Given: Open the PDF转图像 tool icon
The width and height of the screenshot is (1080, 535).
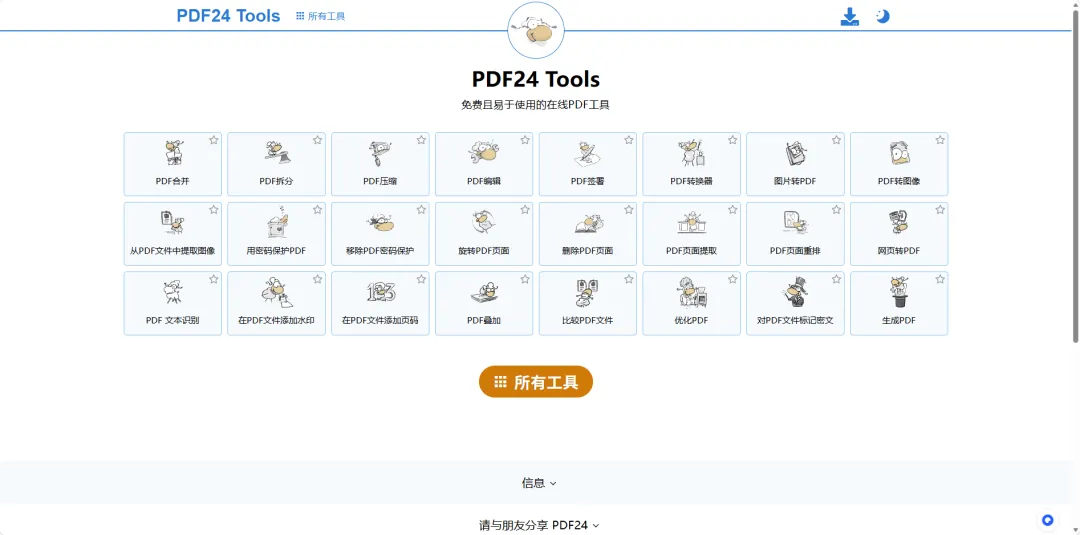Looking at the screenshot, I should 899,153.
